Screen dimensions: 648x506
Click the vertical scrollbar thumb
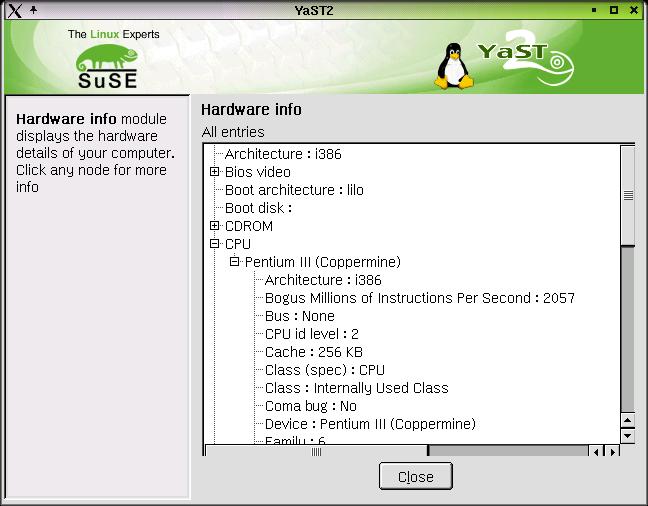point(628,195)
